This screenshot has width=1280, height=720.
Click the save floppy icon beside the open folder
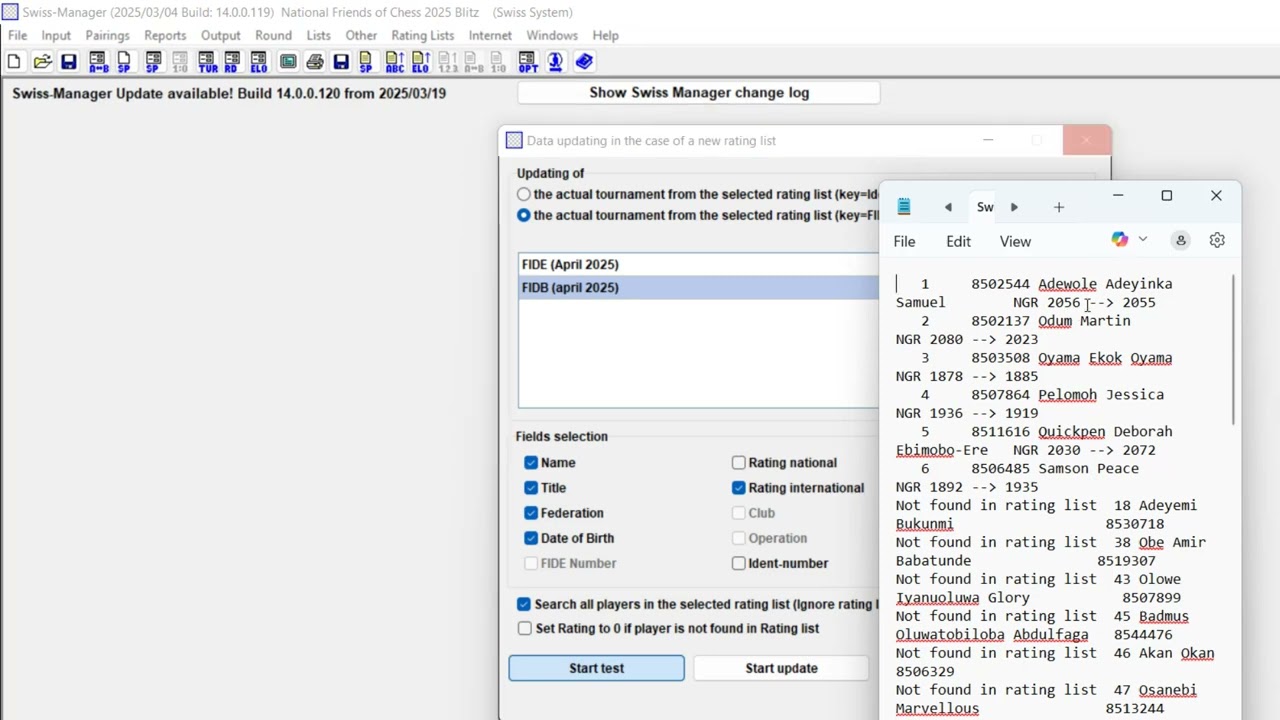pos(69,62)
